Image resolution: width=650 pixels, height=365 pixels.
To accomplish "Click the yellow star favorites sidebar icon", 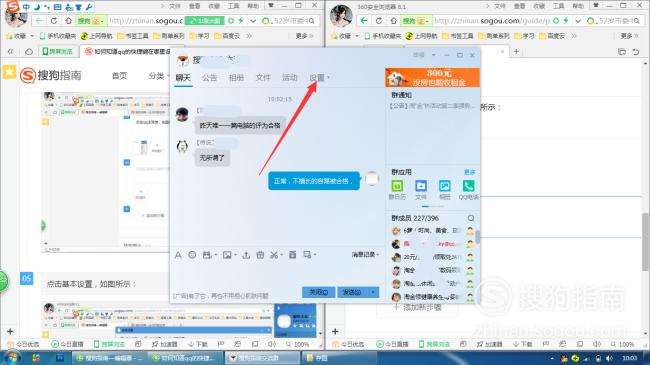I will [x=9, y=71].
